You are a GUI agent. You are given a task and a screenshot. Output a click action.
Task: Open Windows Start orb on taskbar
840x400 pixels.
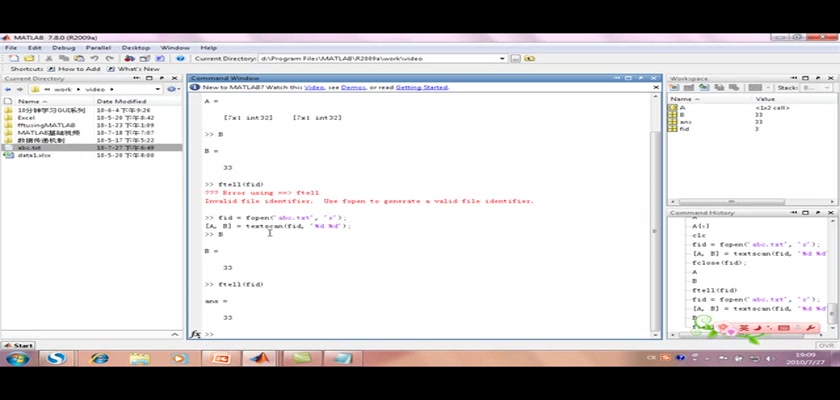pyautogui.click(x=18, y=358)
